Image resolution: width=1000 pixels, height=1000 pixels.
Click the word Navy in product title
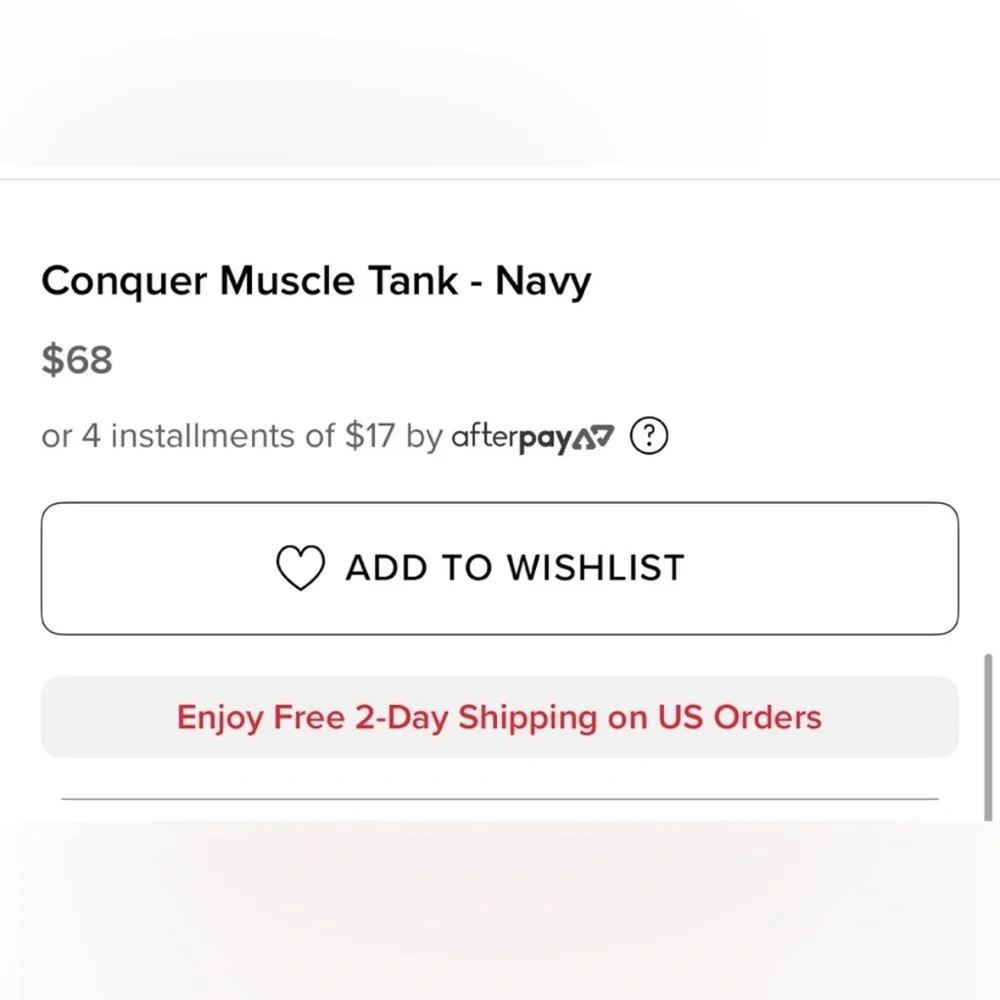point(543,281)
